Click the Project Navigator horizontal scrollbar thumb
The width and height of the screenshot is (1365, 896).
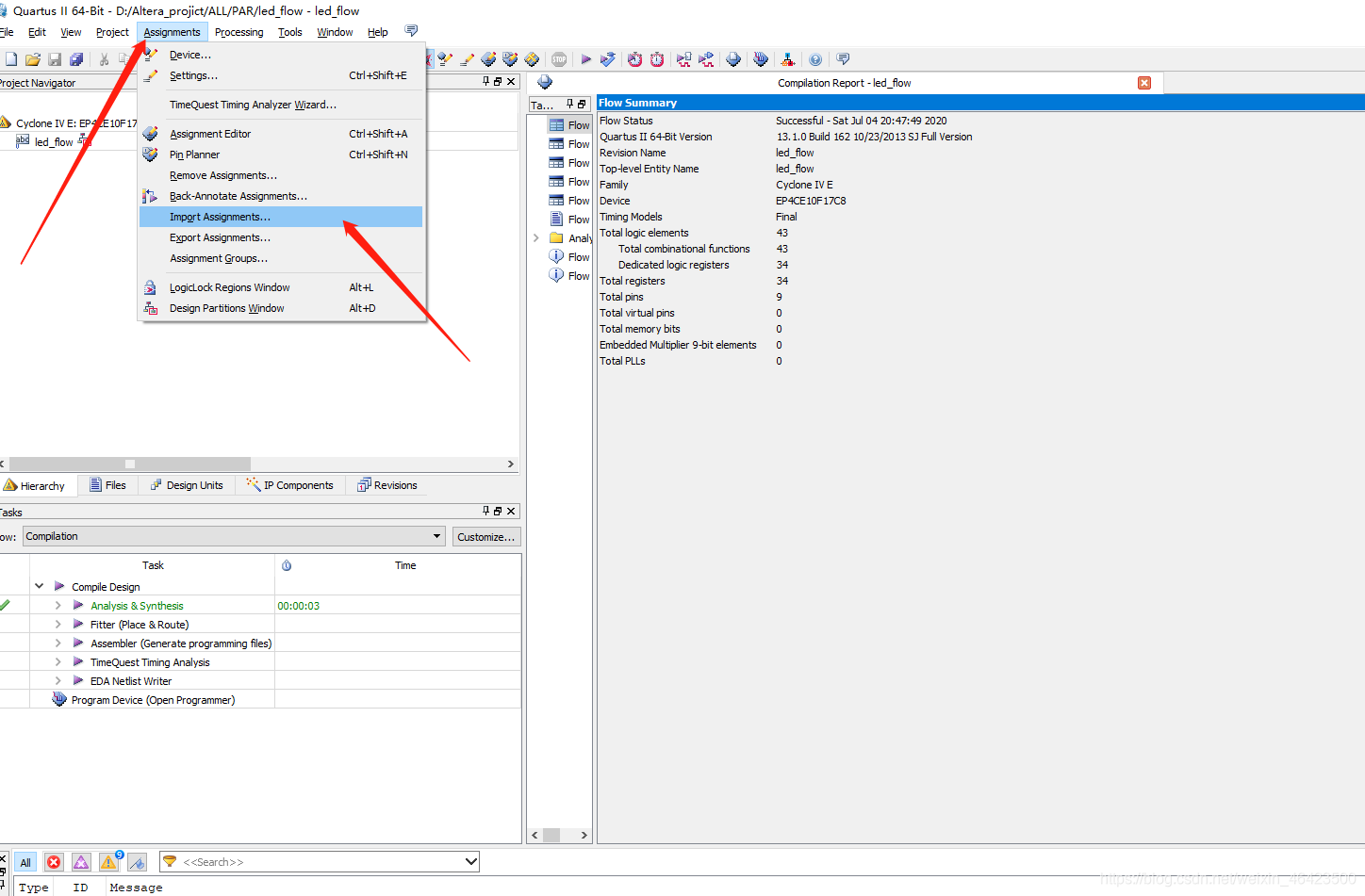pos(130,464)
